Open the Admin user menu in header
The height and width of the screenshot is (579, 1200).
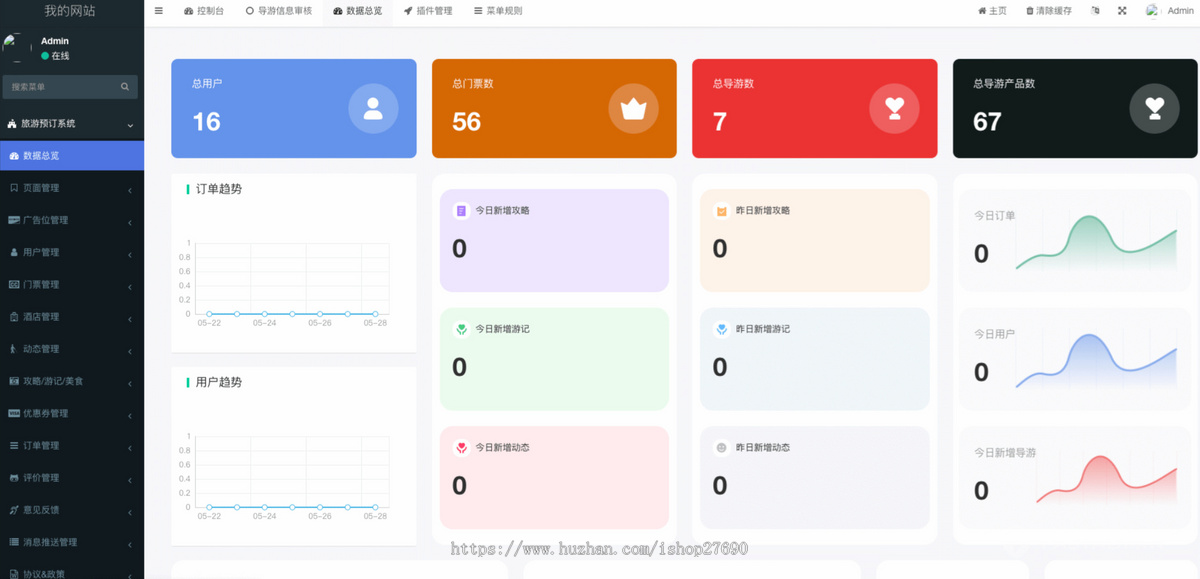[x=1170, y=11]
